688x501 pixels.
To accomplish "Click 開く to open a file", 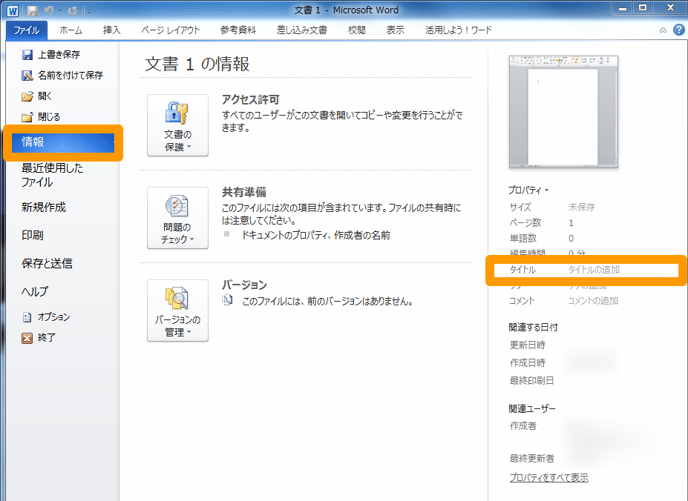I will pos(36,96).
